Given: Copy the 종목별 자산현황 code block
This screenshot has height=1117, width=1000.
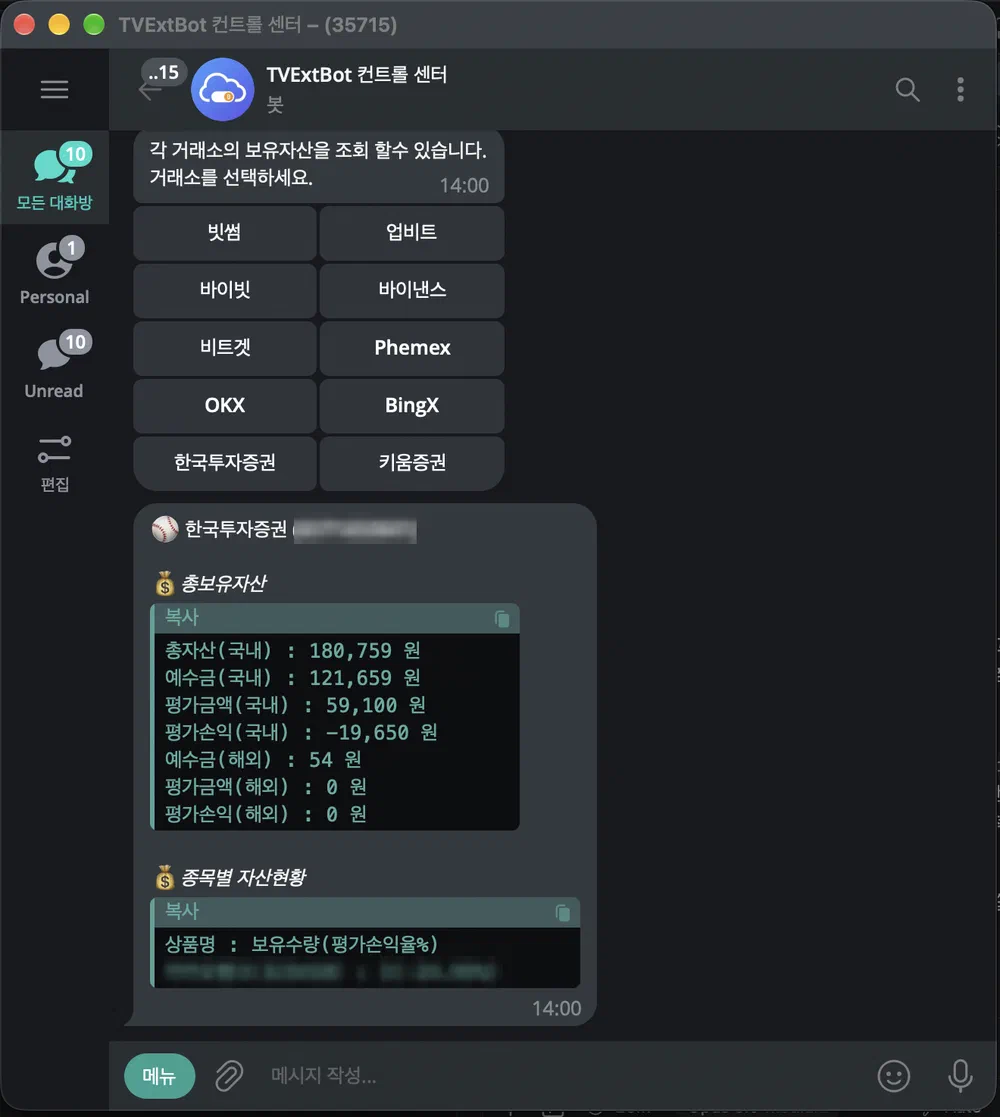Looking at the screenshot, I should (x=562, y=913).
